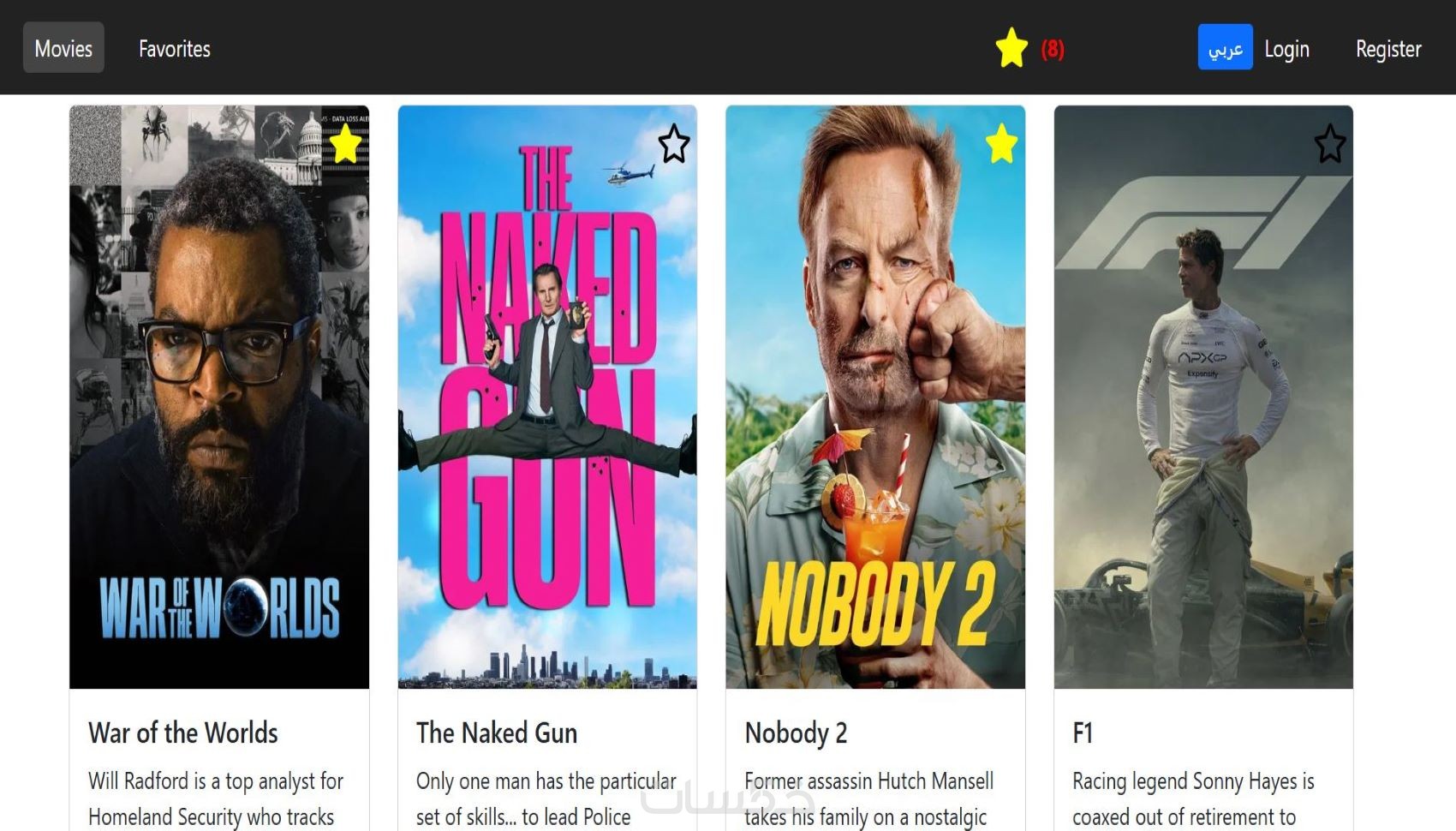Viewport: 1456px width, 831px height.
Task: Favorite the F1 movie star icon
Action: pos(1330,143)
